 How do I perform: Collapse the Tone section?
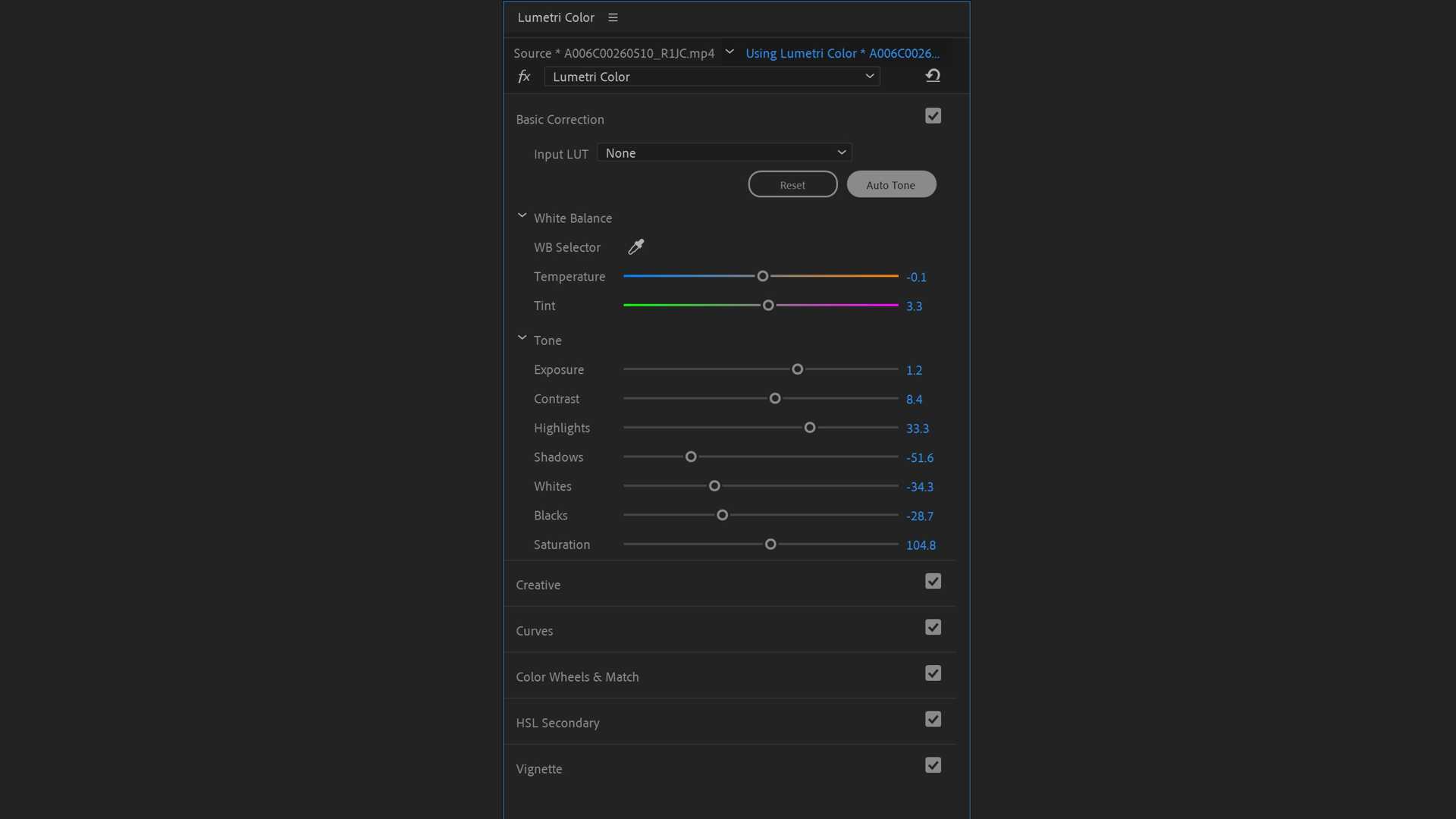[522, 338]
